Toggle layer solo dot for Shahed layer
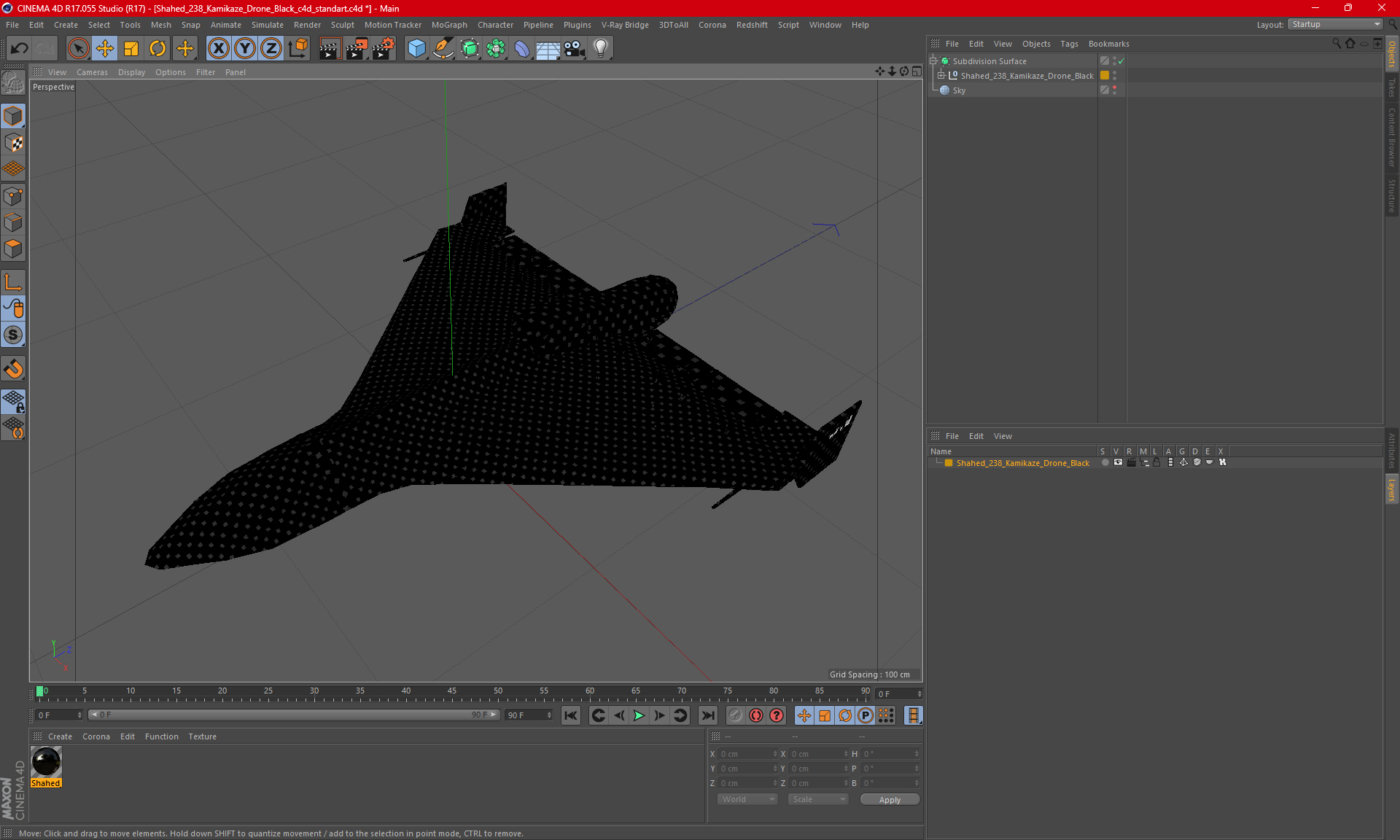This screenshot has height=840, width=1400. [x=1105, y=462]
